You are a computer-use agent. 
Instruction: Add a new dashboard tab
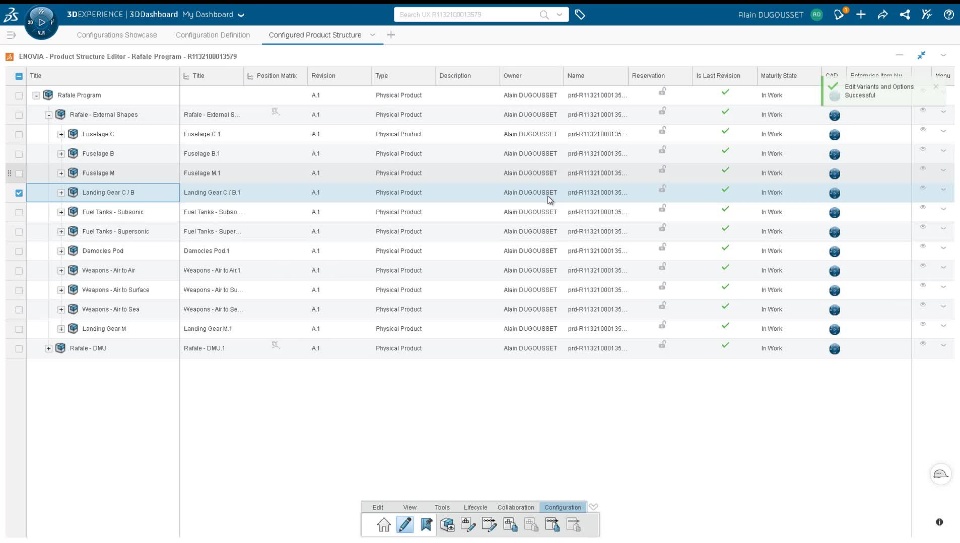click(391, 35)
